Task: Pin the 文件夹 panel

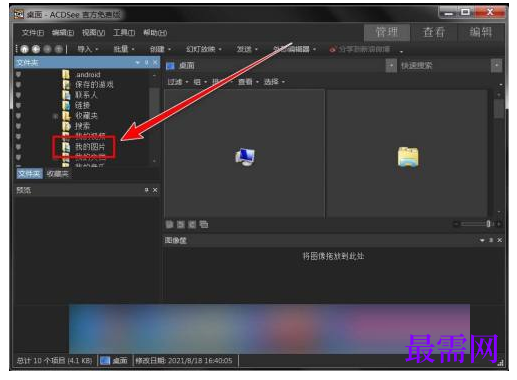Action: click(147, 62)
